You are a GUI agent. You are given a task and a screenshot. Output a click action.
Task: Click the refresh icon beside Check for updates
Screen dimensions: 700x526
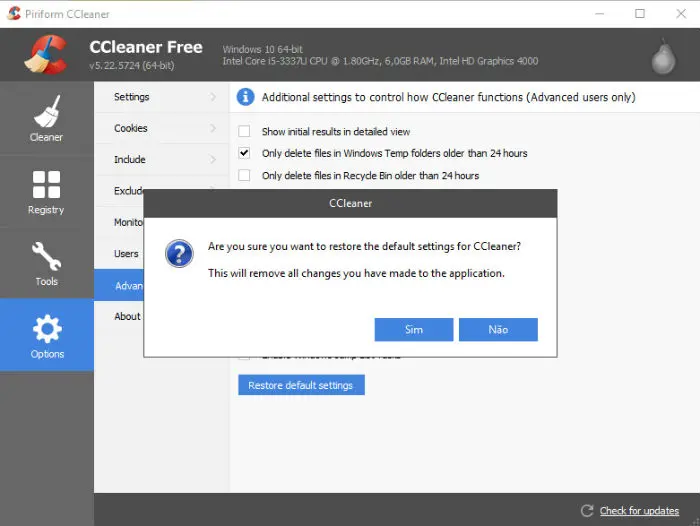(587, 510)
